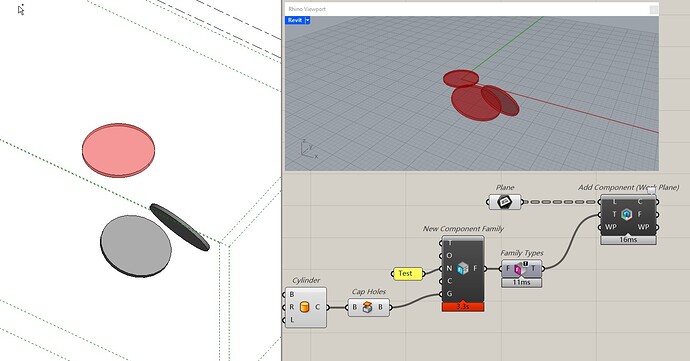This screenshot has width=690, height=361.
Task: Click the Add Component (Work Plane) name label
Action: [628, 188]
